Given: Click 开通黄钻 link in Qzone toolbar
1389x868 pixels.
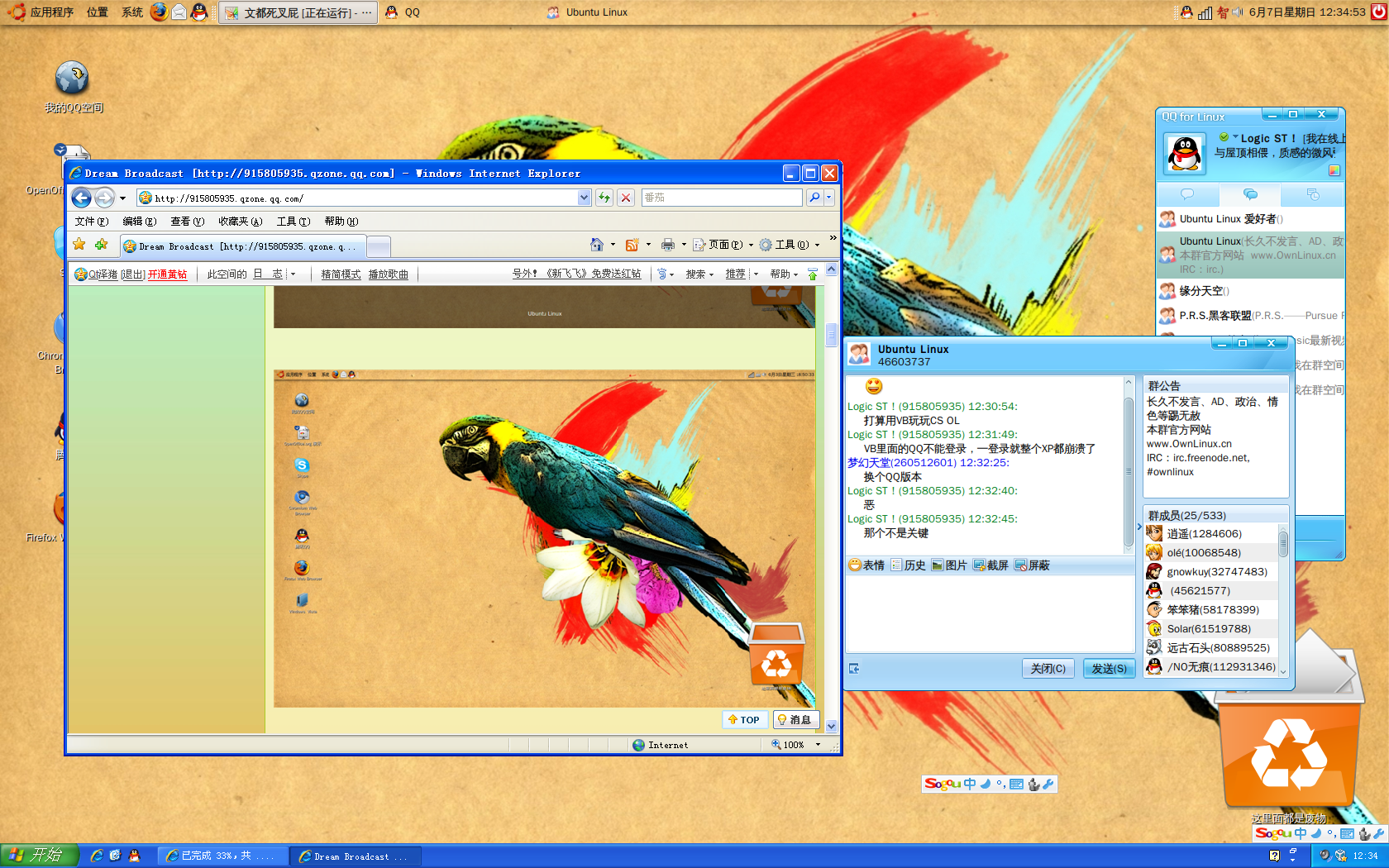Looking at the screenshot, I should click(168, 274).
